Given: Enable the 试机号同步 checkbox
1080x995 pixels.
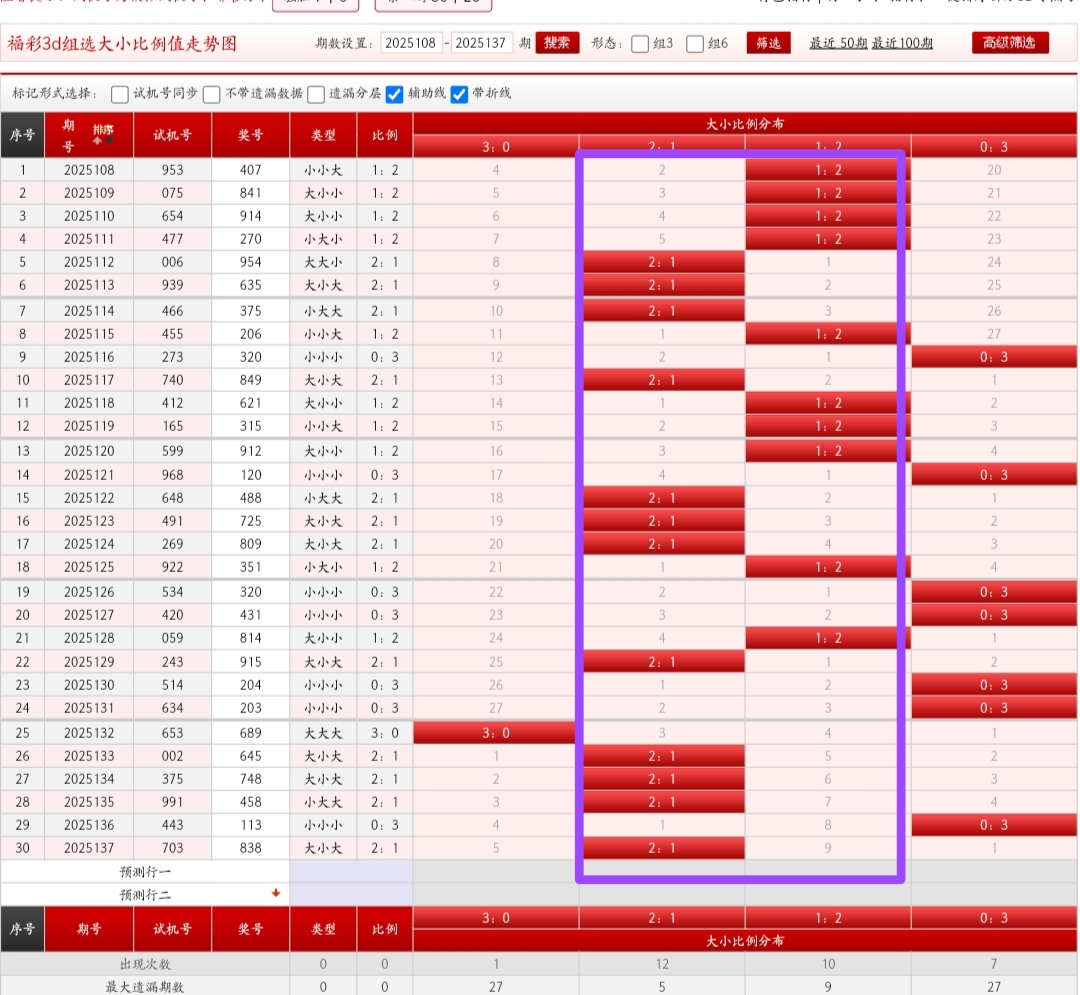Looking at the screenshot, I should 120,94.
